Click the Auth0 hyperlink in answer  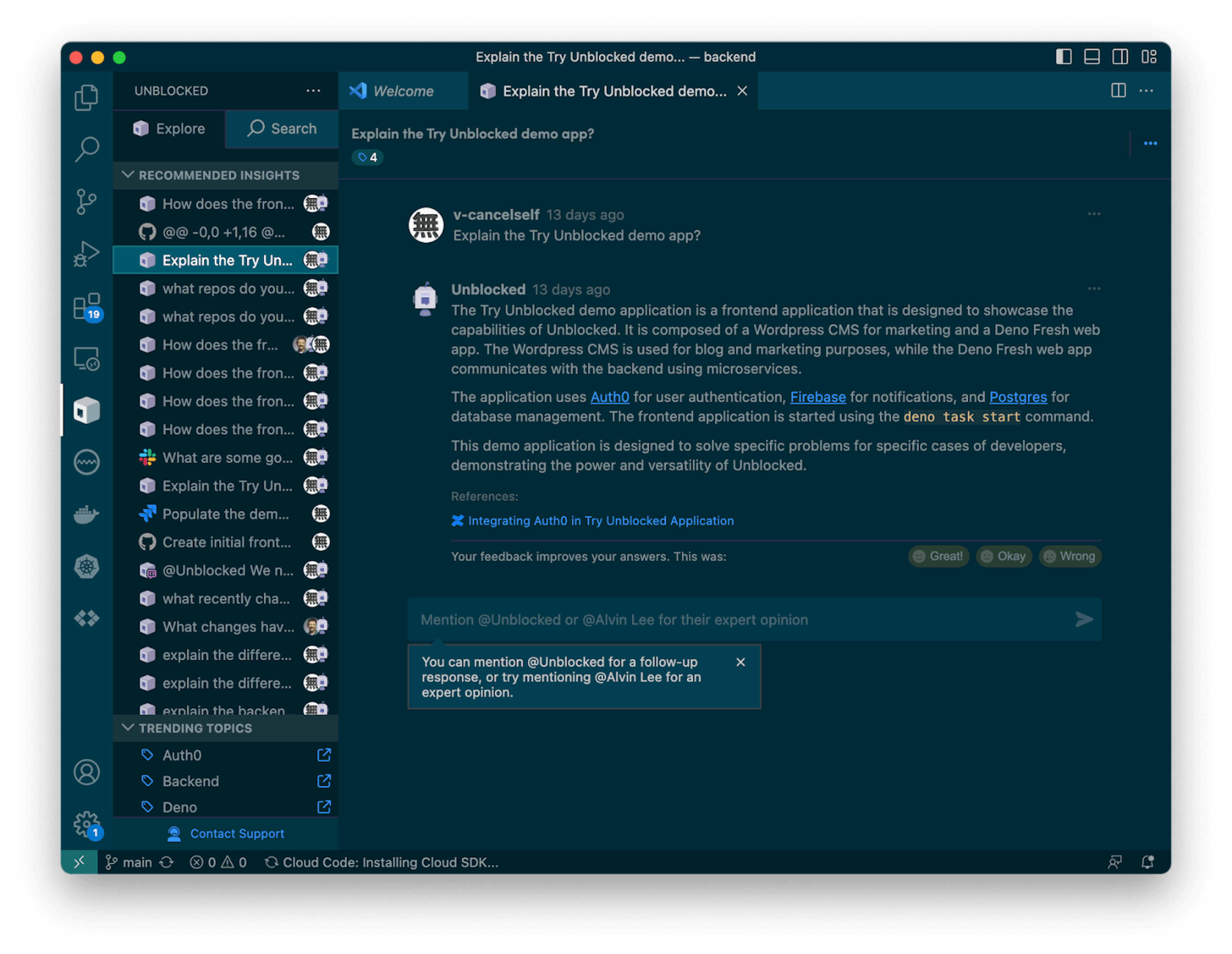(x=609, y=396)
